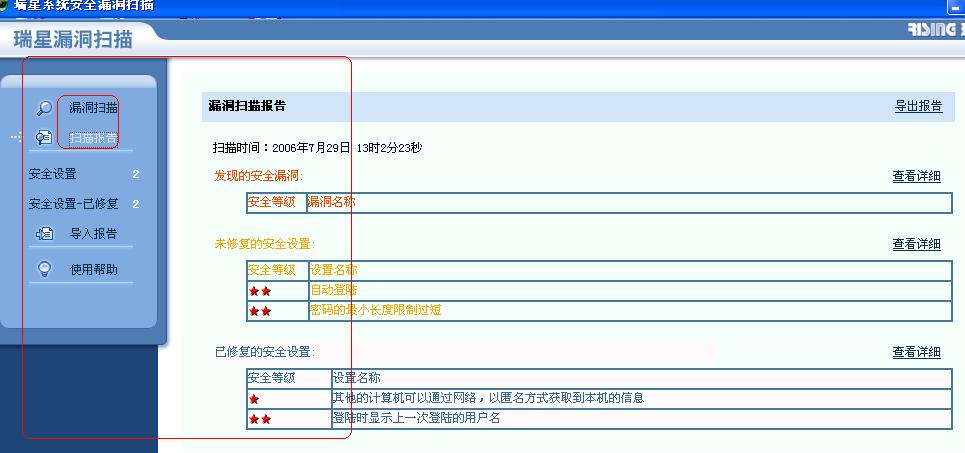Click the 漏洞扫描报告 heading

(x=247, y=106)
